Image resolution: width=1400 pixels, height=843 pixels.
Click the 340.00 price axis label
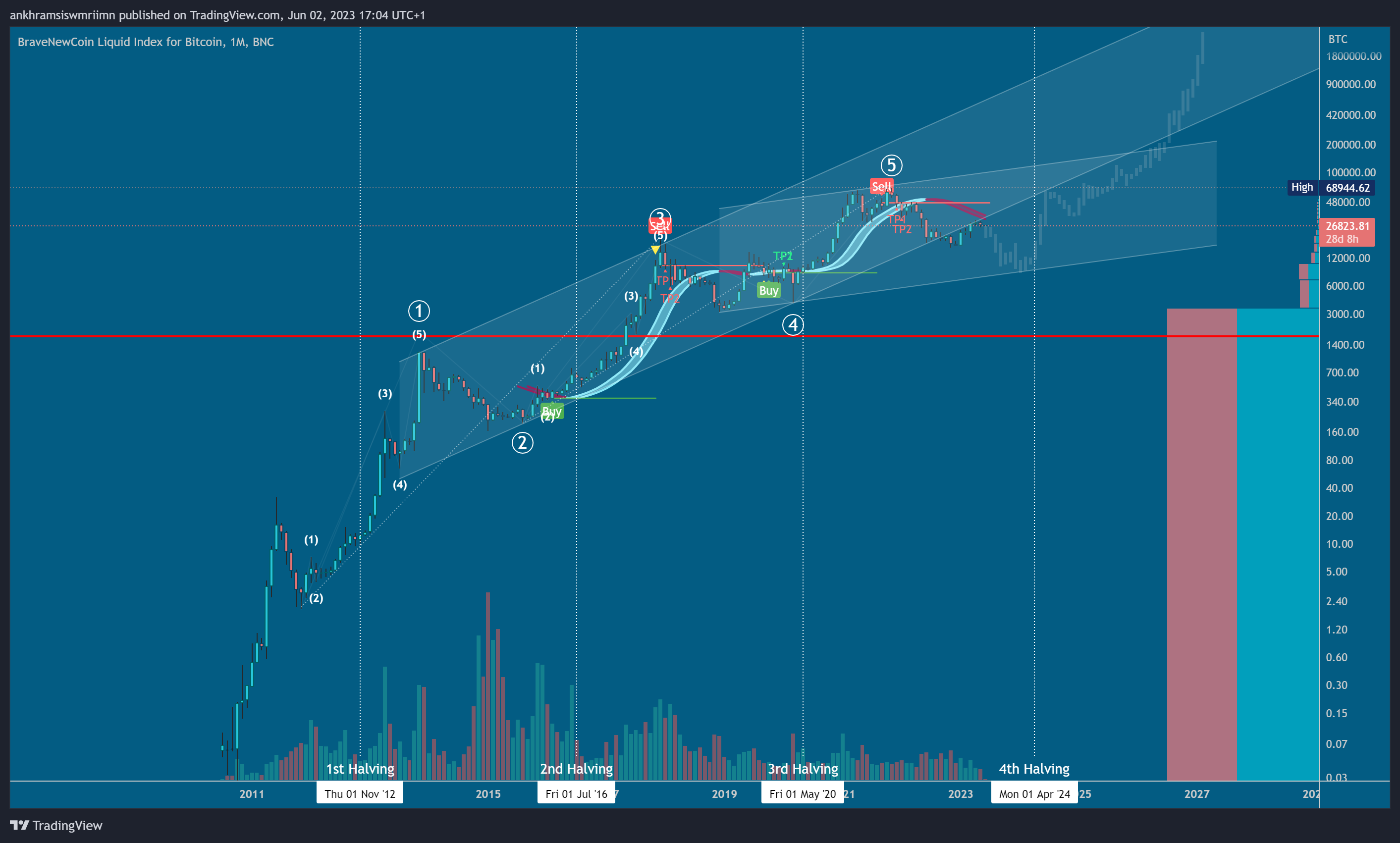click(1342, 402)
